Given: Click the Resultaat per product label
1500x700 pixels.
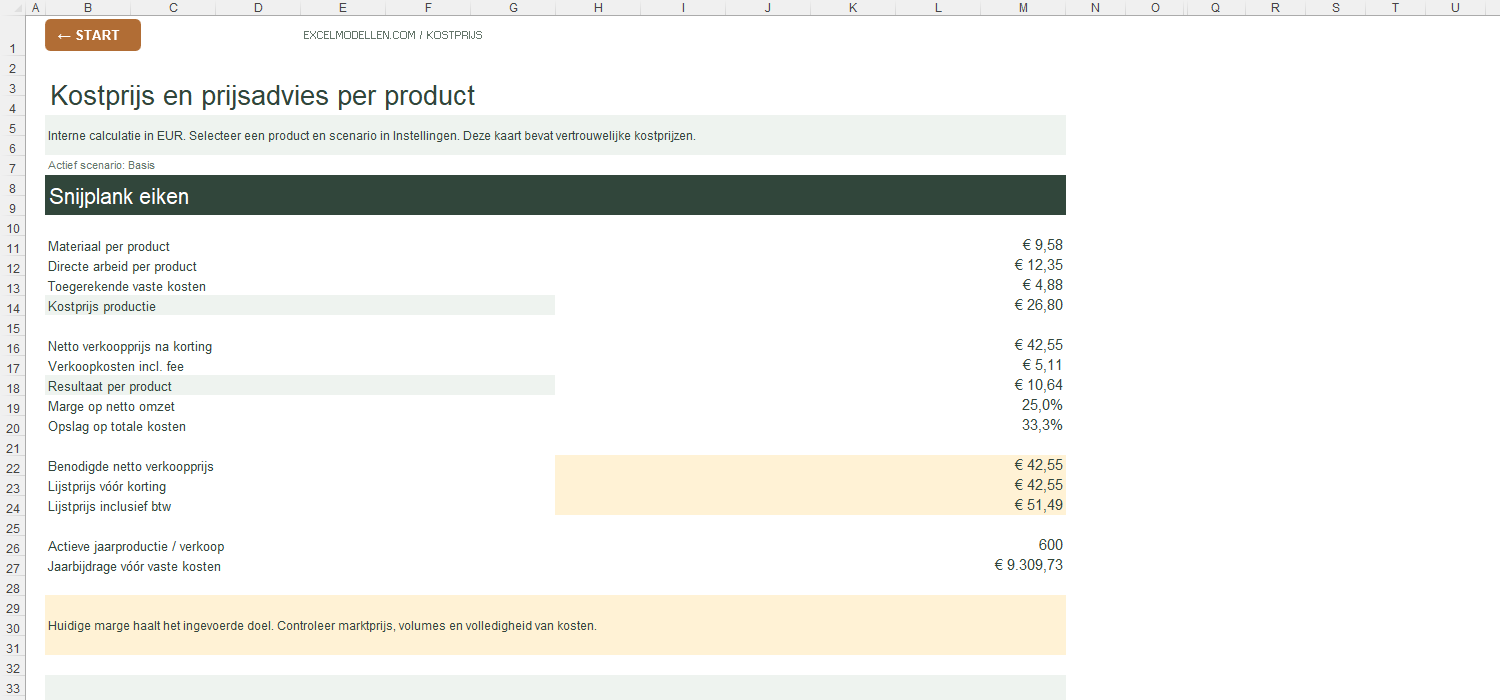Looking at the screenshot, I should click(110, 386).
